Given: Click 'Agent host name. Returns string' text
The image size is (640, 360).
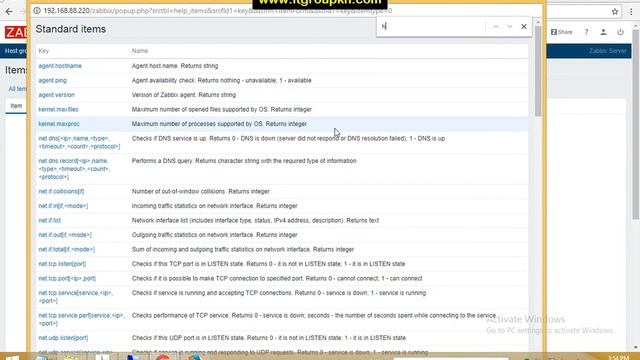Looking at the screenshot, I should (x=175, y=66).
